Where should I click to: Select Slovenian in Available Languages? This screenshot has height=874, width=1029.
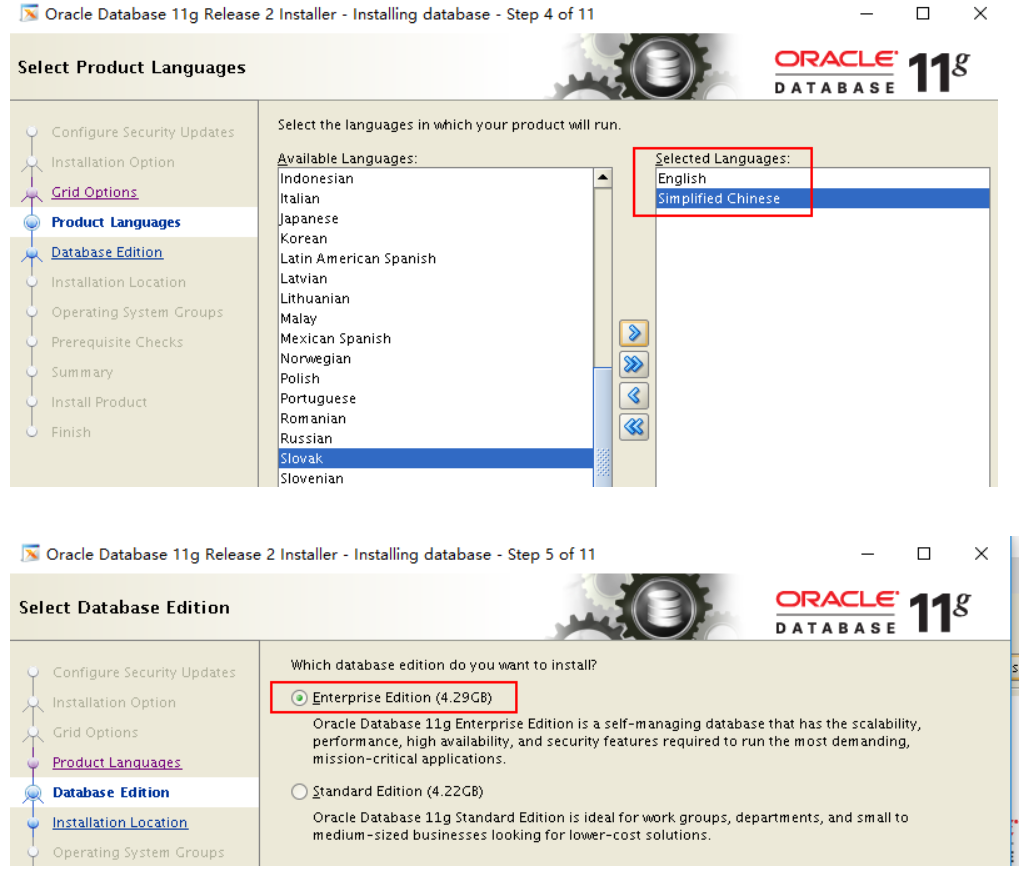click(x=436, y=478)
